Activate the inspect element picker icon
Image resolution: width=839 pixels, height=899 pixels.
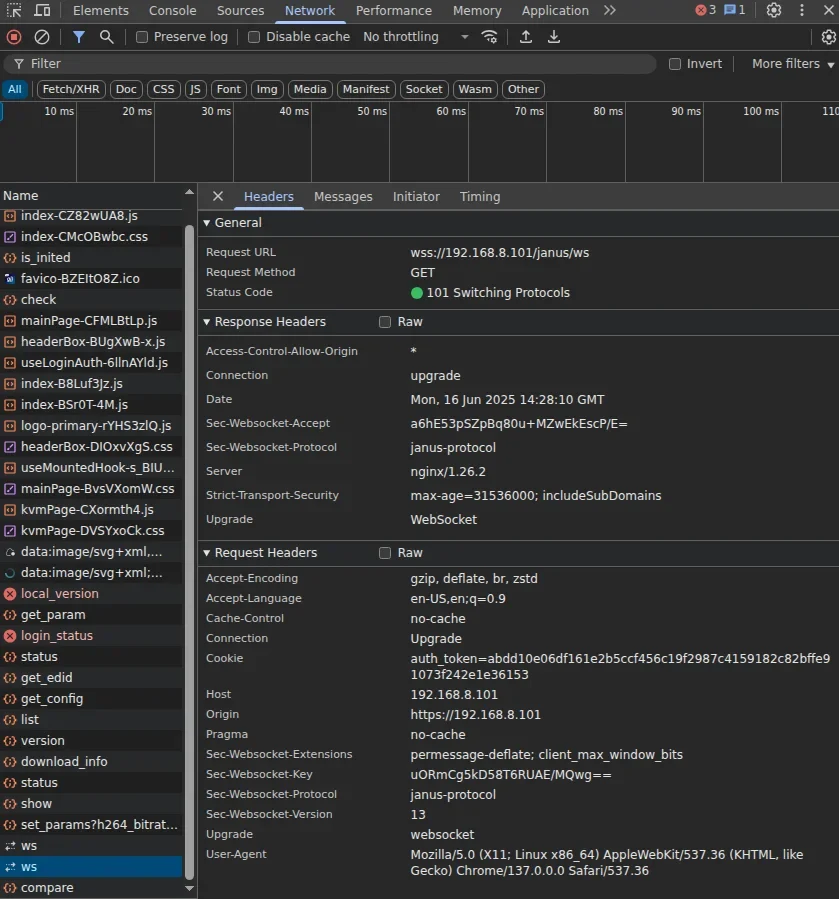tap(14, 10)
